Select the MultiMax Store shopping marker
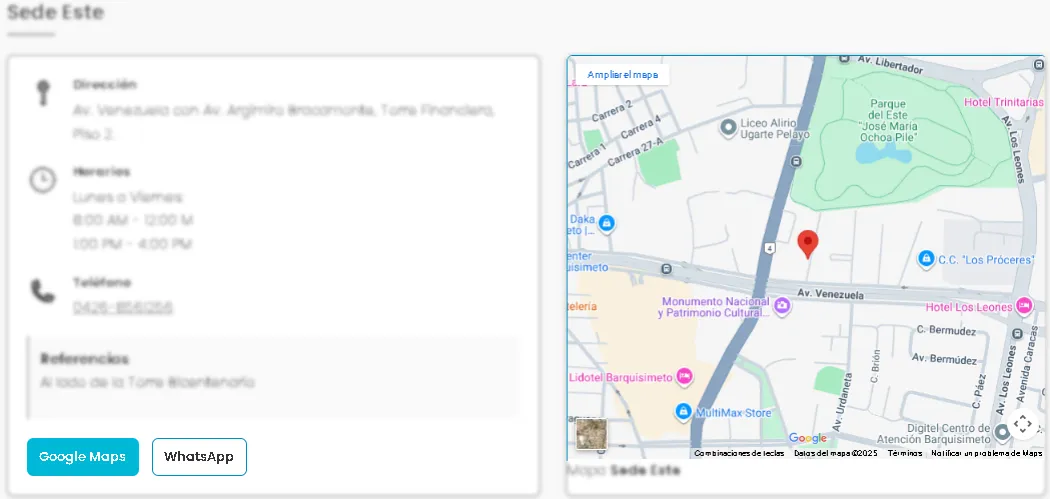 pyautogui.click(x=683, y=412)
